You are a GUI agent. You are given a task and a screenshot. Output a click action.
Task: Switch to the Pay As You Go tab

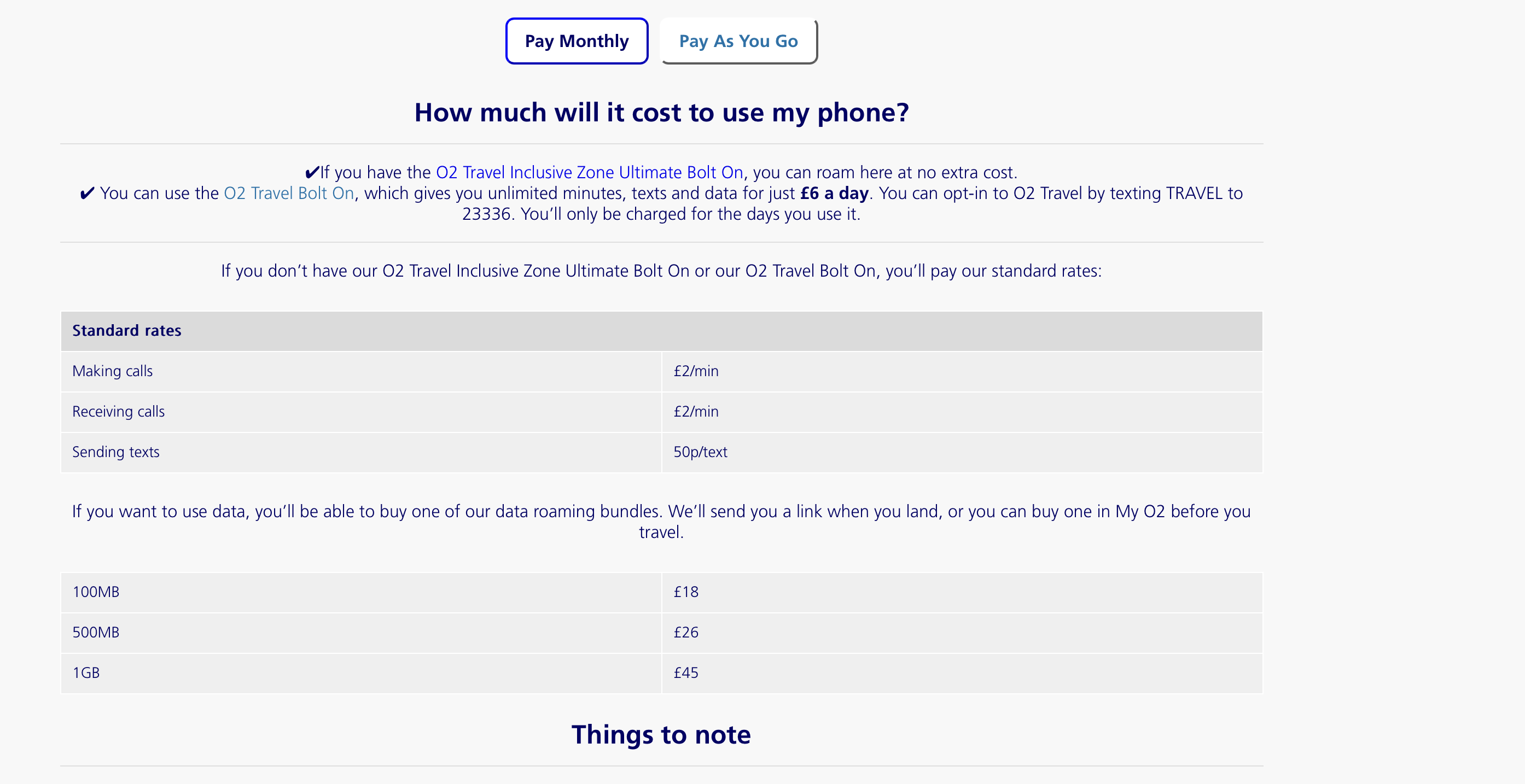click(x=738, y=40)
